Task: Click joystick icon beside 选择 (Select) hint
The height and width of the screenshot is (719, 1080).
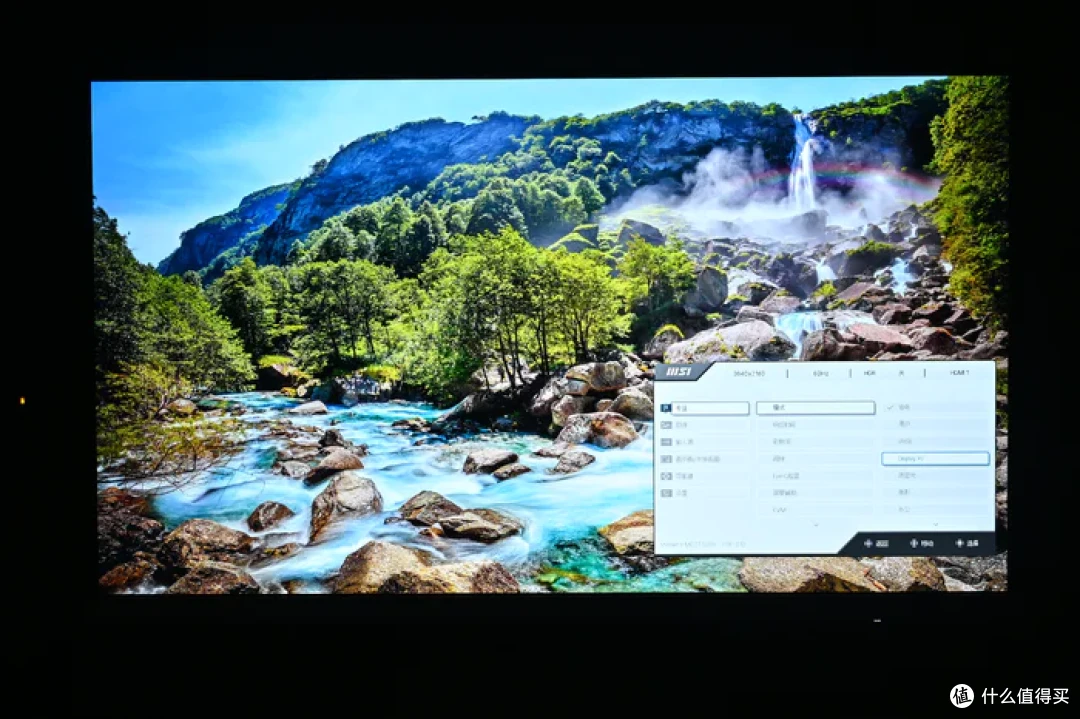Action: coord(959,543)
